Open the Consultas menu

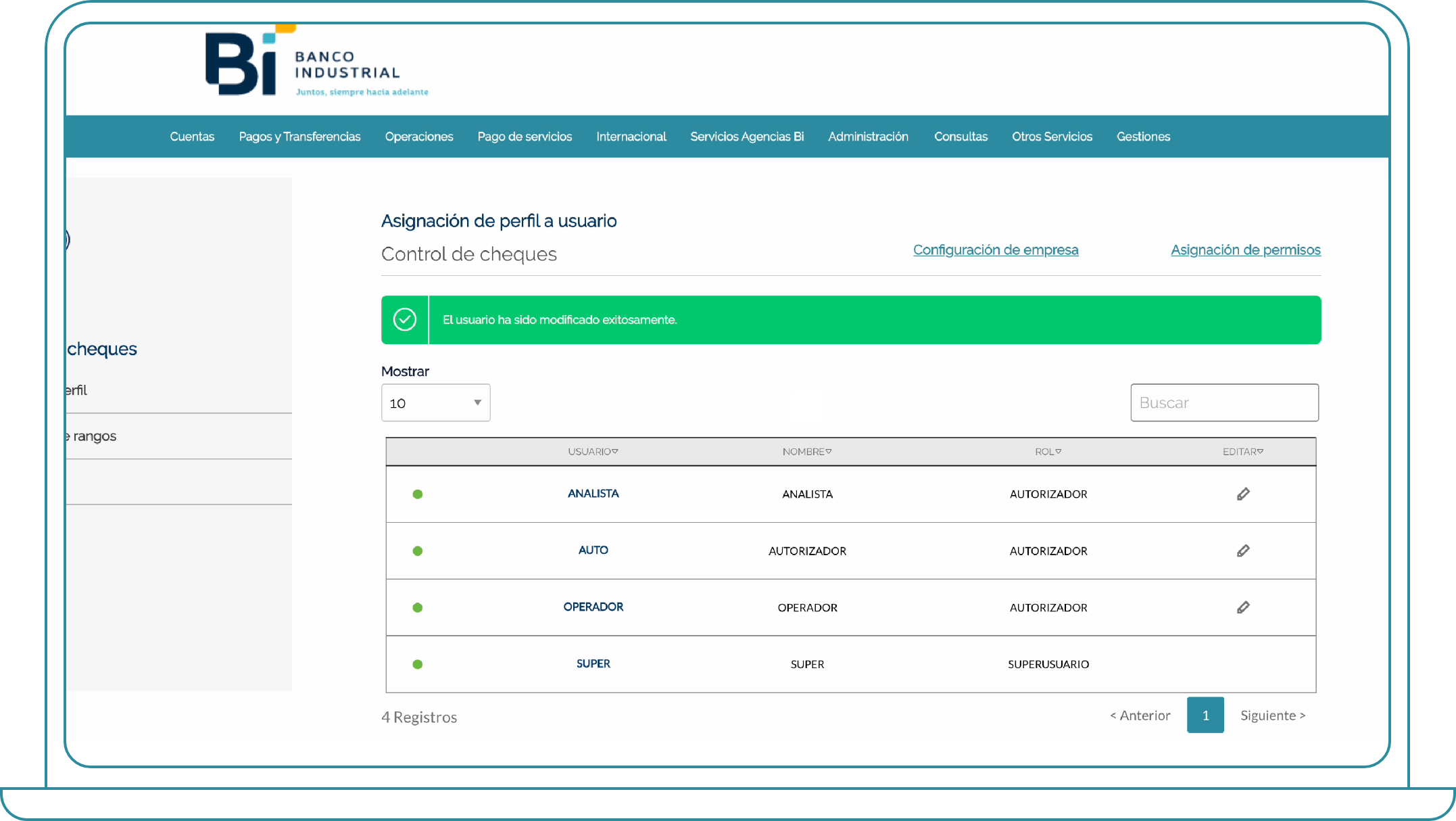961,137
